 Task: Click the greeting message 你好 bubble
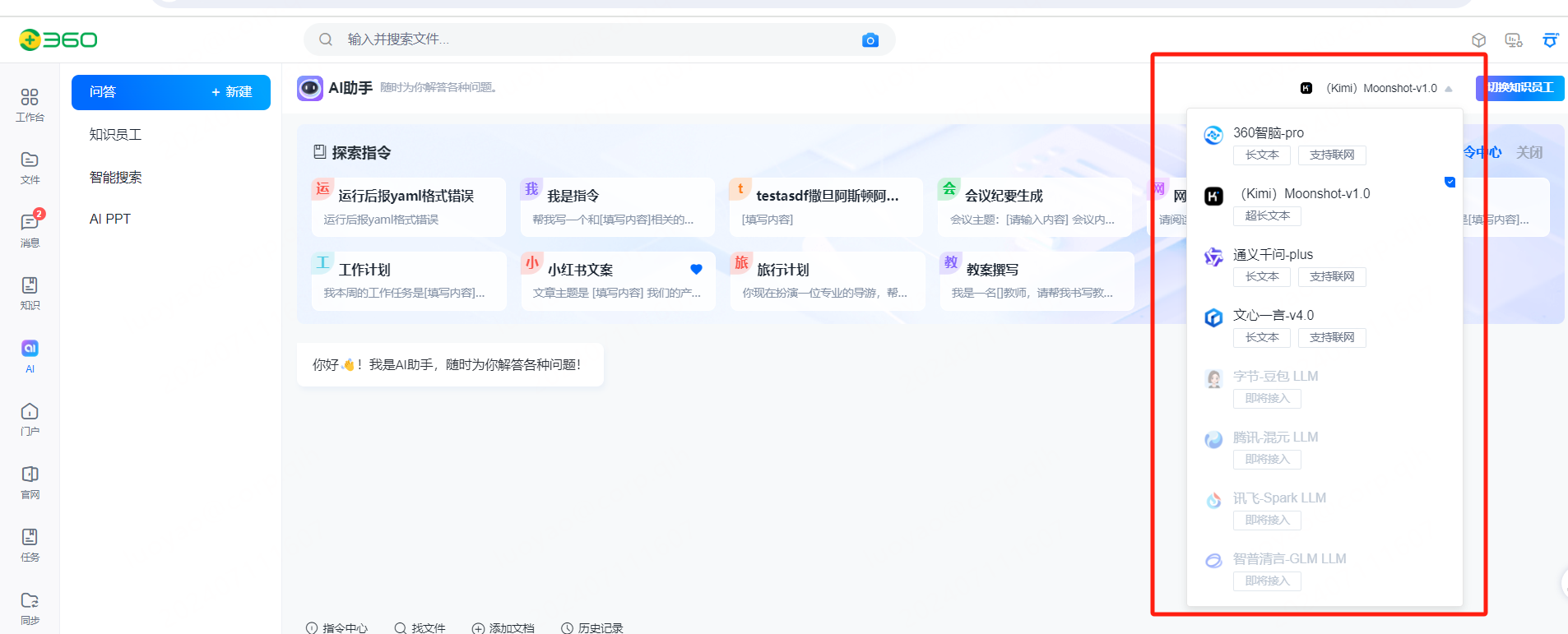450,365
